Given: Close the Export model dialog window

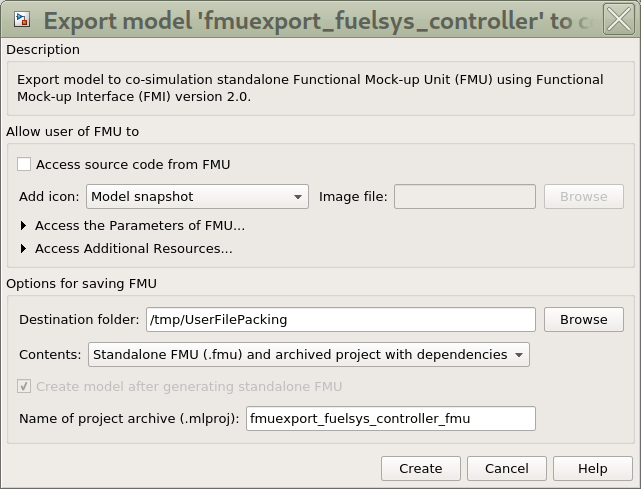Looking at the screenshot, I should click(x=618, y=19).
